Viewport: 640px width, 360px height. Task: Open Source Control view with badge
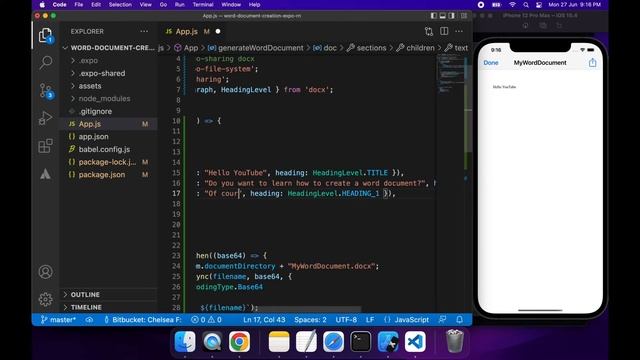[x=46, y=91]
